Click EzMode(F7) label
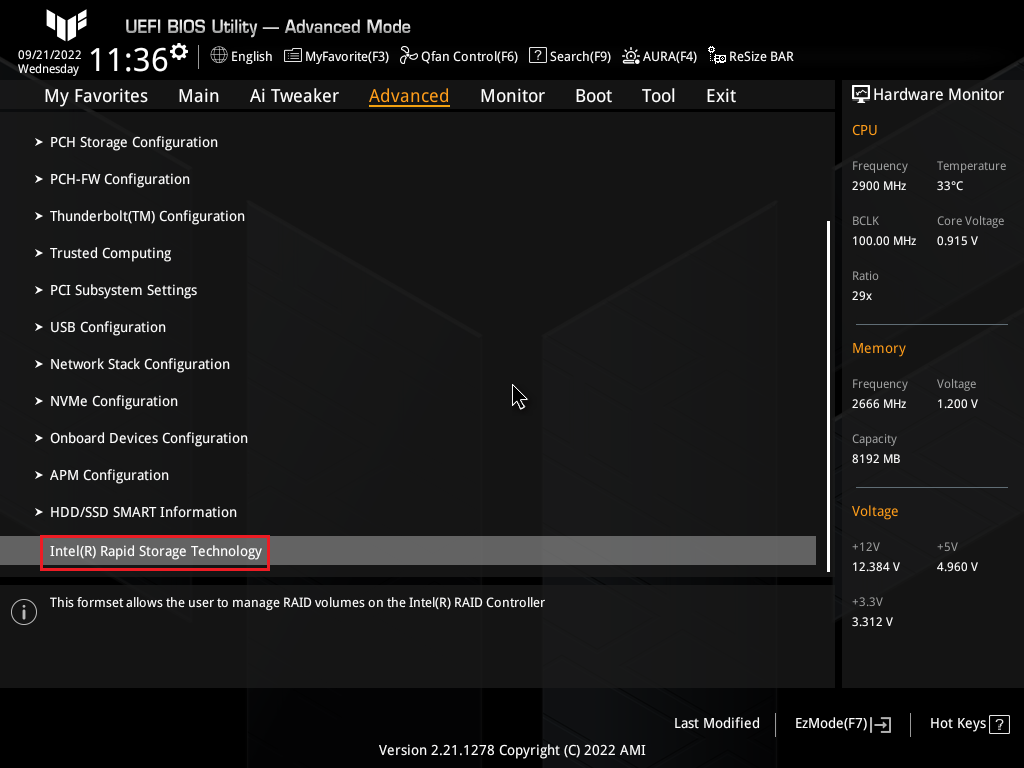1024x768 pixels. pyautogui.click(x=831, y=724)
